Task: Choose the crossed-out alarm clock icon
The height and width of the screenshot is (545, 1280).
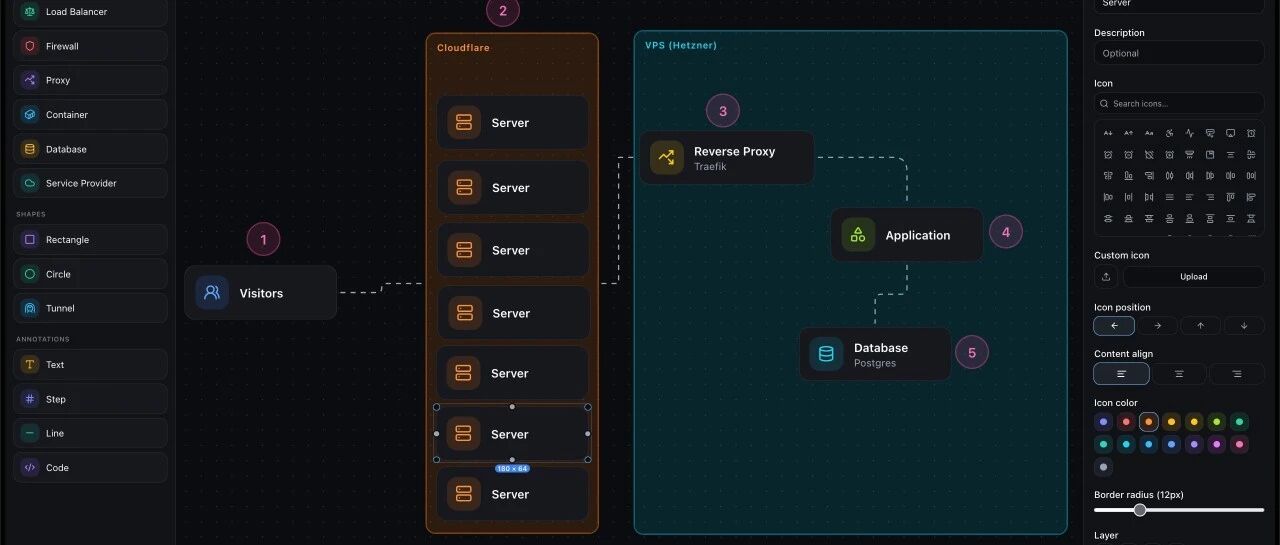Action: tap(1149, 155)
